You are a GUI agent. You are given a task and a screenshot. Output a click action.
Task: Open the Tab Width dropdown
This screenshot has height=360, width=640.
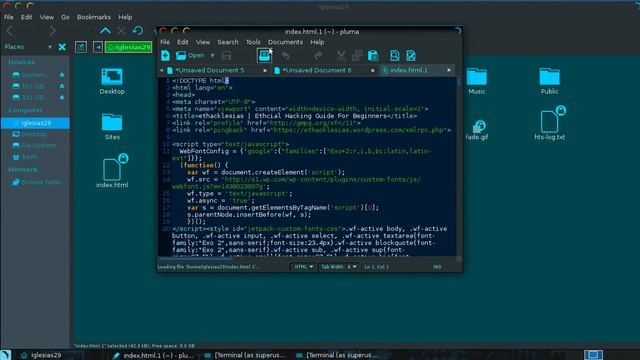(x=339, y=267)
